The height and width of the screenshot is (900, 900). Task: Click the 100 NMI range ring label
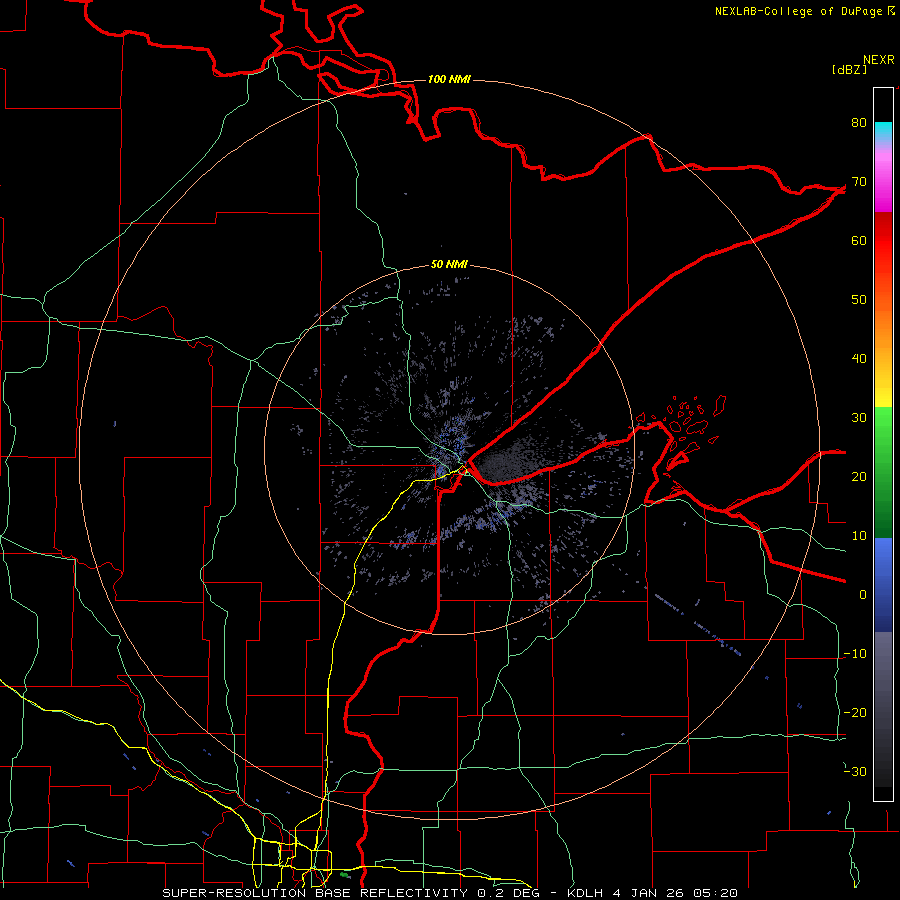coord(449,79)
